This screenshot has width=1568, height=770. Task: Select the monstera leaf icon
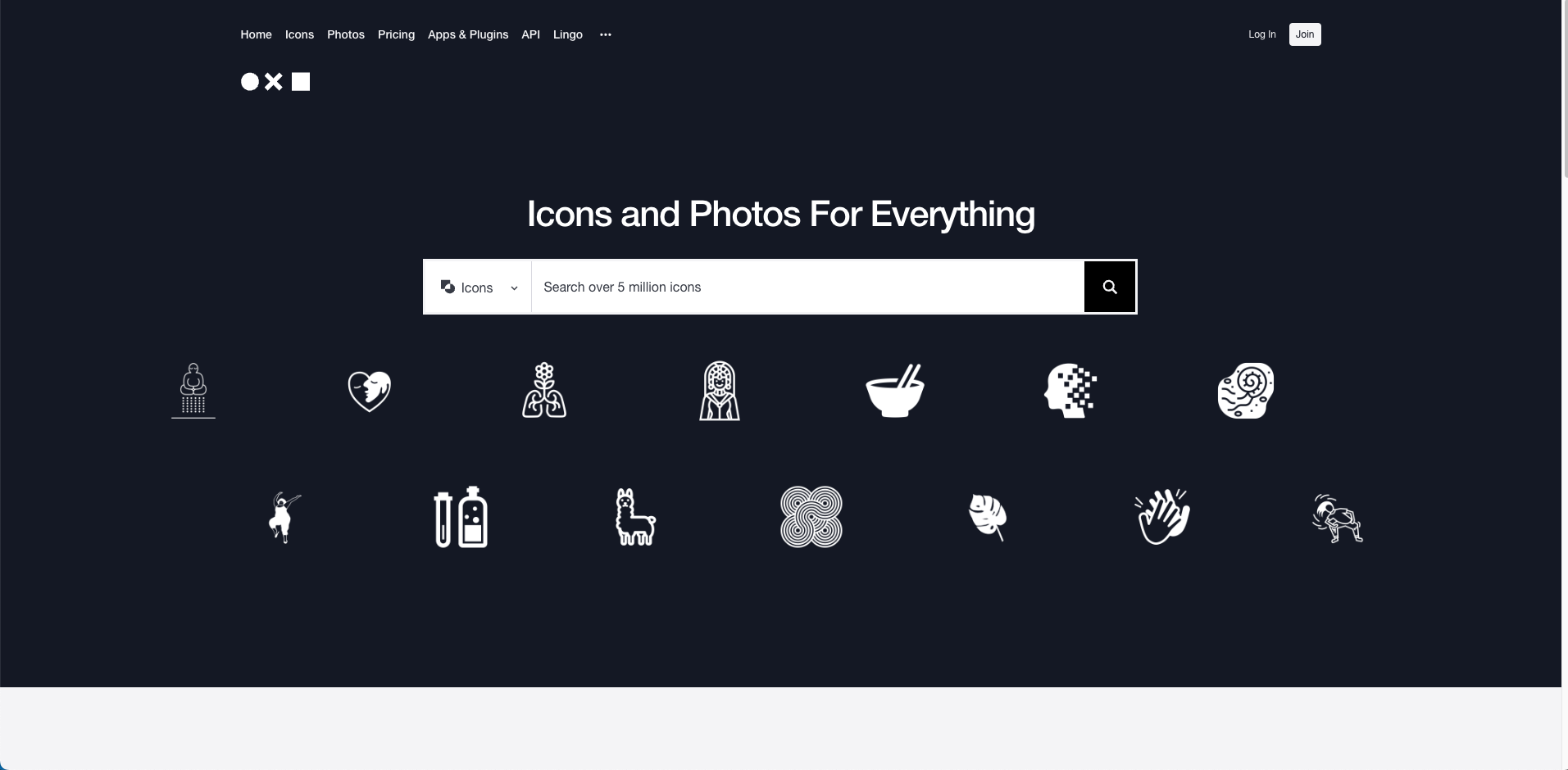tap(988, 517)
